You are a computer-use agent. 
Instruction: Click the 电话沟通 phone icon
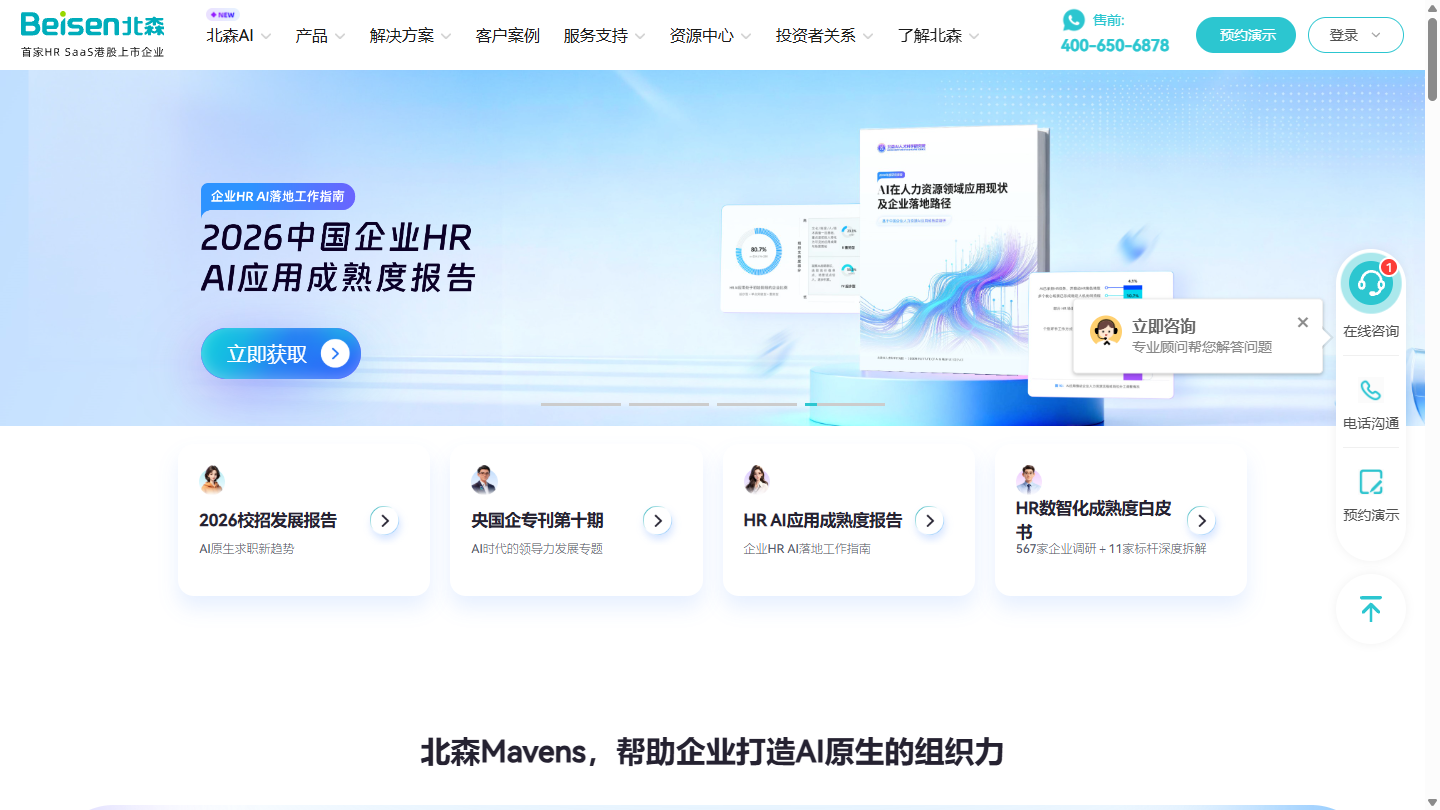coord(1370,390)
